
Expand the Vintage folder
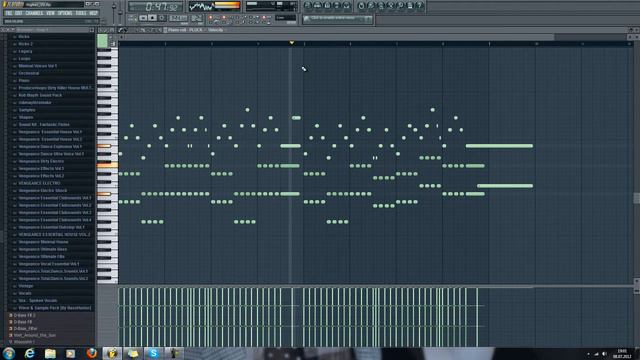[x=26, y=286]
